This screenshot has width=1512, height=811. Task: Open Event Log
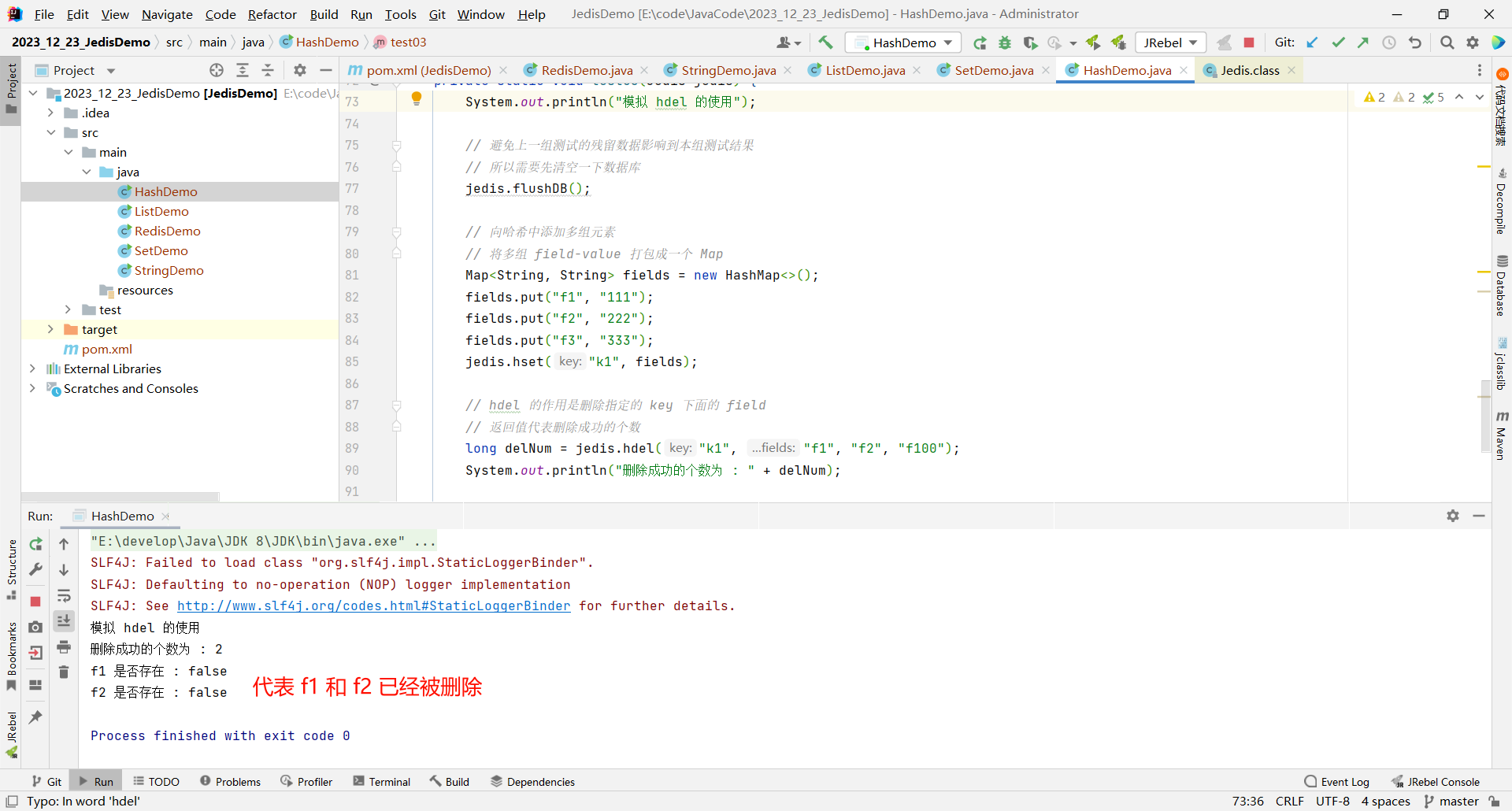coord(1337,781)
